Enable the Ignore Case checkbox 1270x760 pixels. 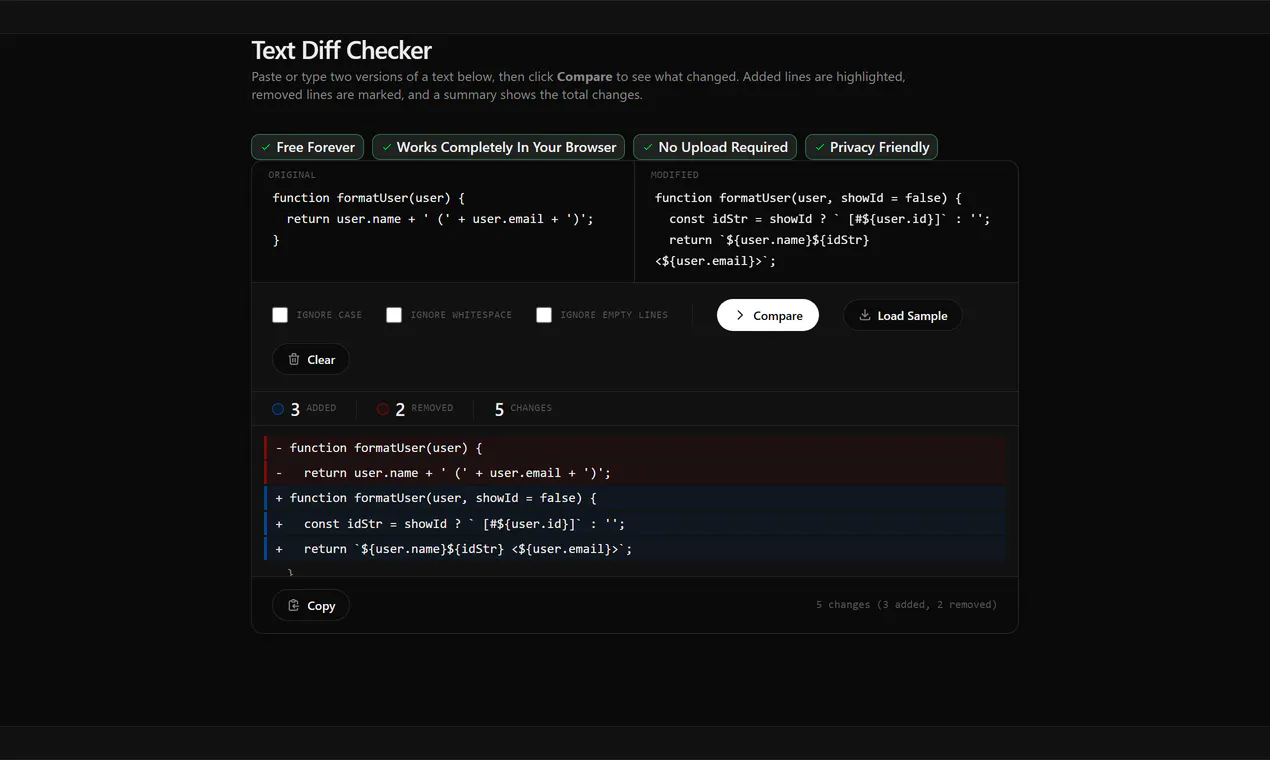(280, 315)
